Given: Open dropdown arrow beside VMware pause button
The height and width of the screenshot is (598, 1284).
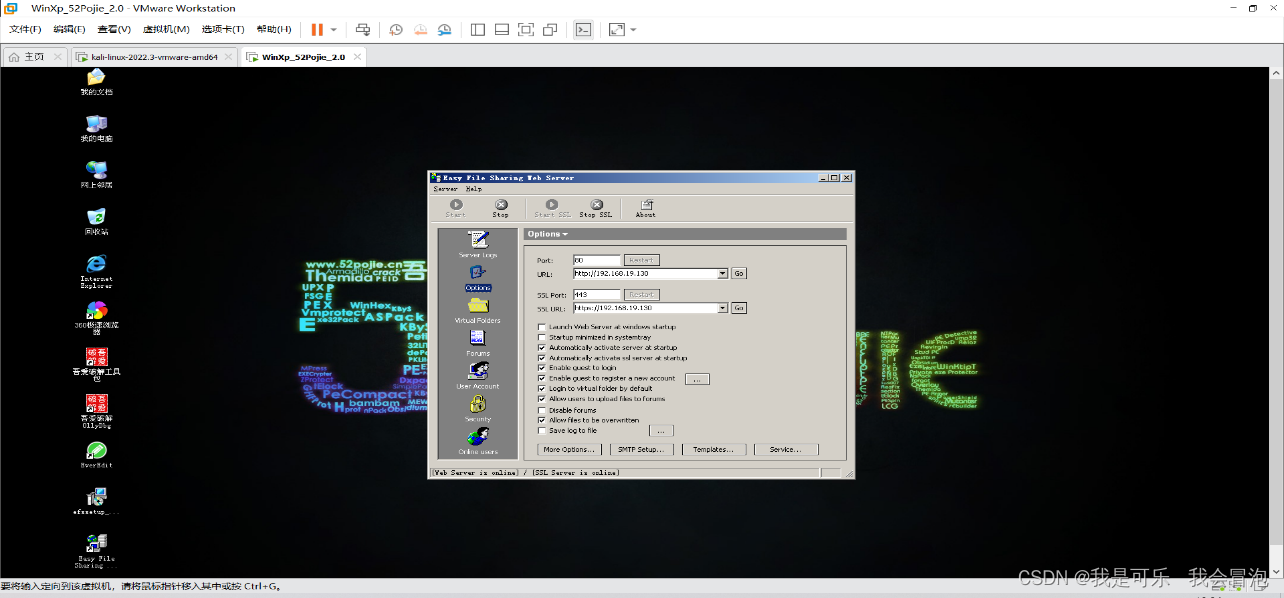Looking at the screenshot, I should (x=334, y=30).
